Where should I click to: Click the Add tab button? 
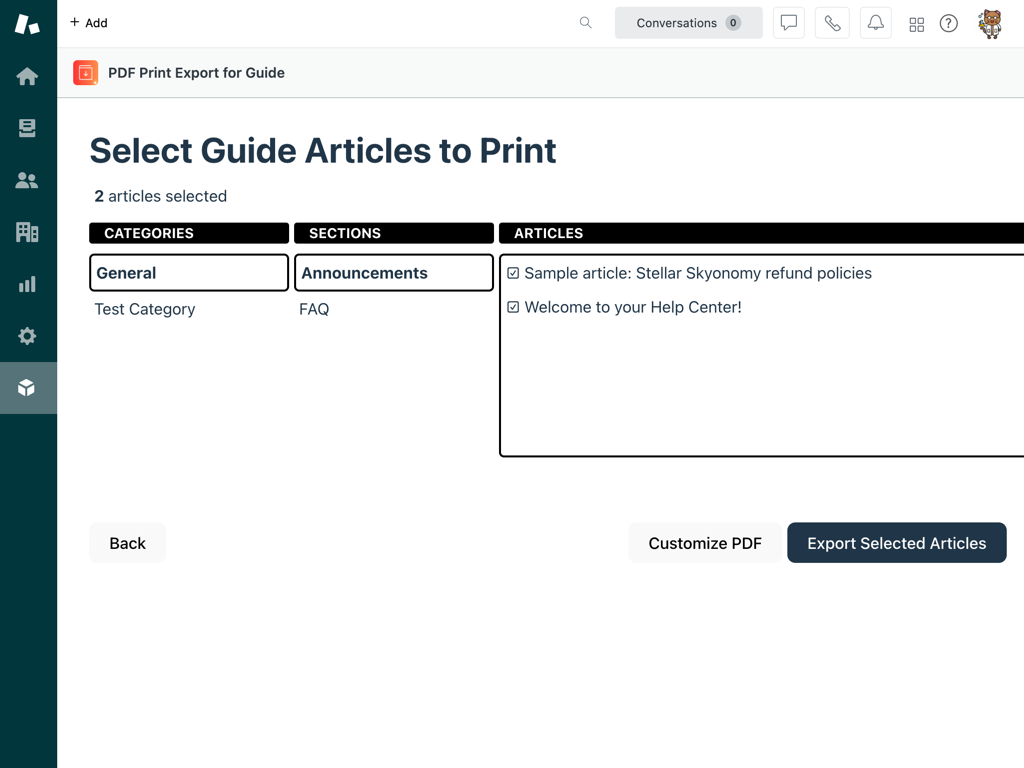pos(89,23)
